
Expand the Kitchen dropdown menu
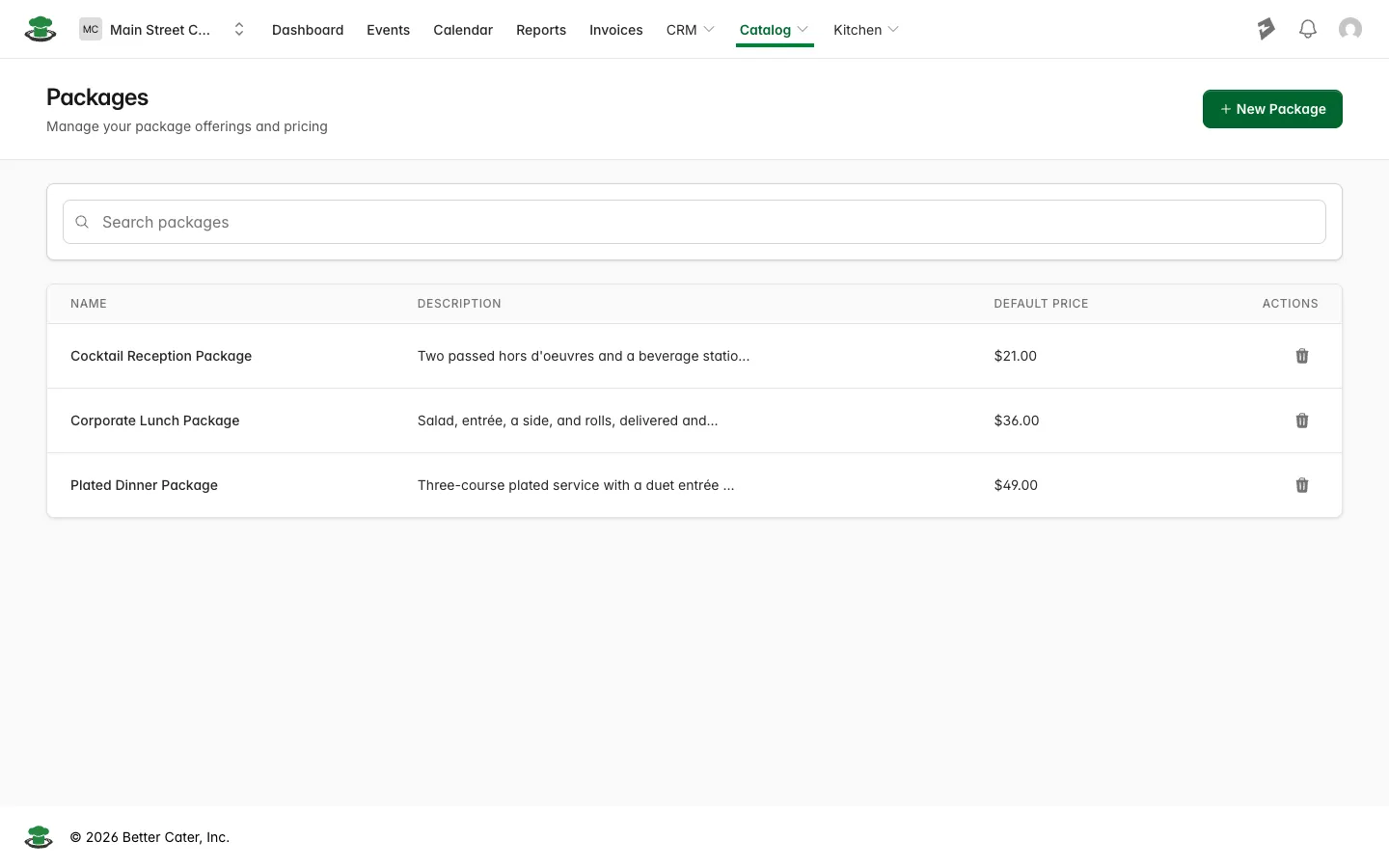click(x=866, y=30)
